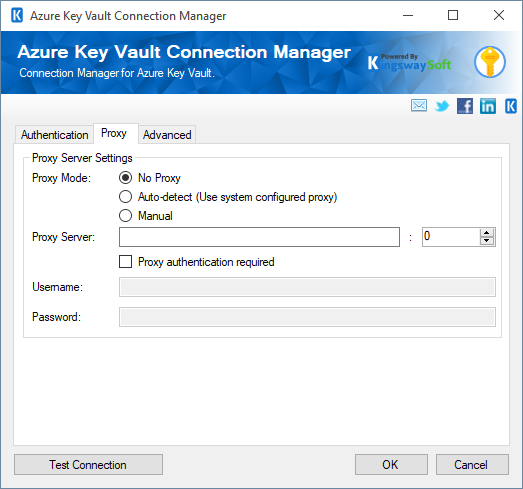Open the LinkedIn icon link
Image resolution: width=523 pixels, height=489 pixels.
pyautogui.click(x=488, y=106)
